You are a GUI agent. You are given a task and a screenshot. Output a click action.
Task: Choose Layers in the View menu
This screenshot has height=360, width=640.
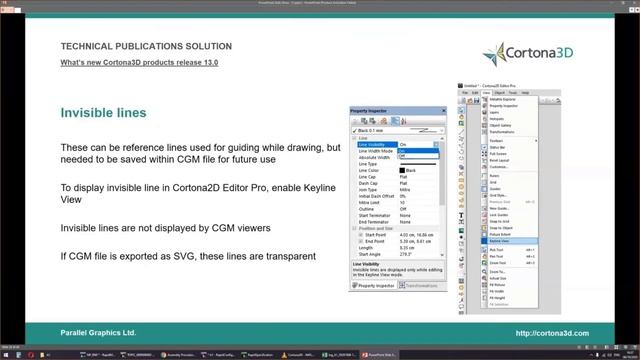pyautogui.click(x=509, y=112)
